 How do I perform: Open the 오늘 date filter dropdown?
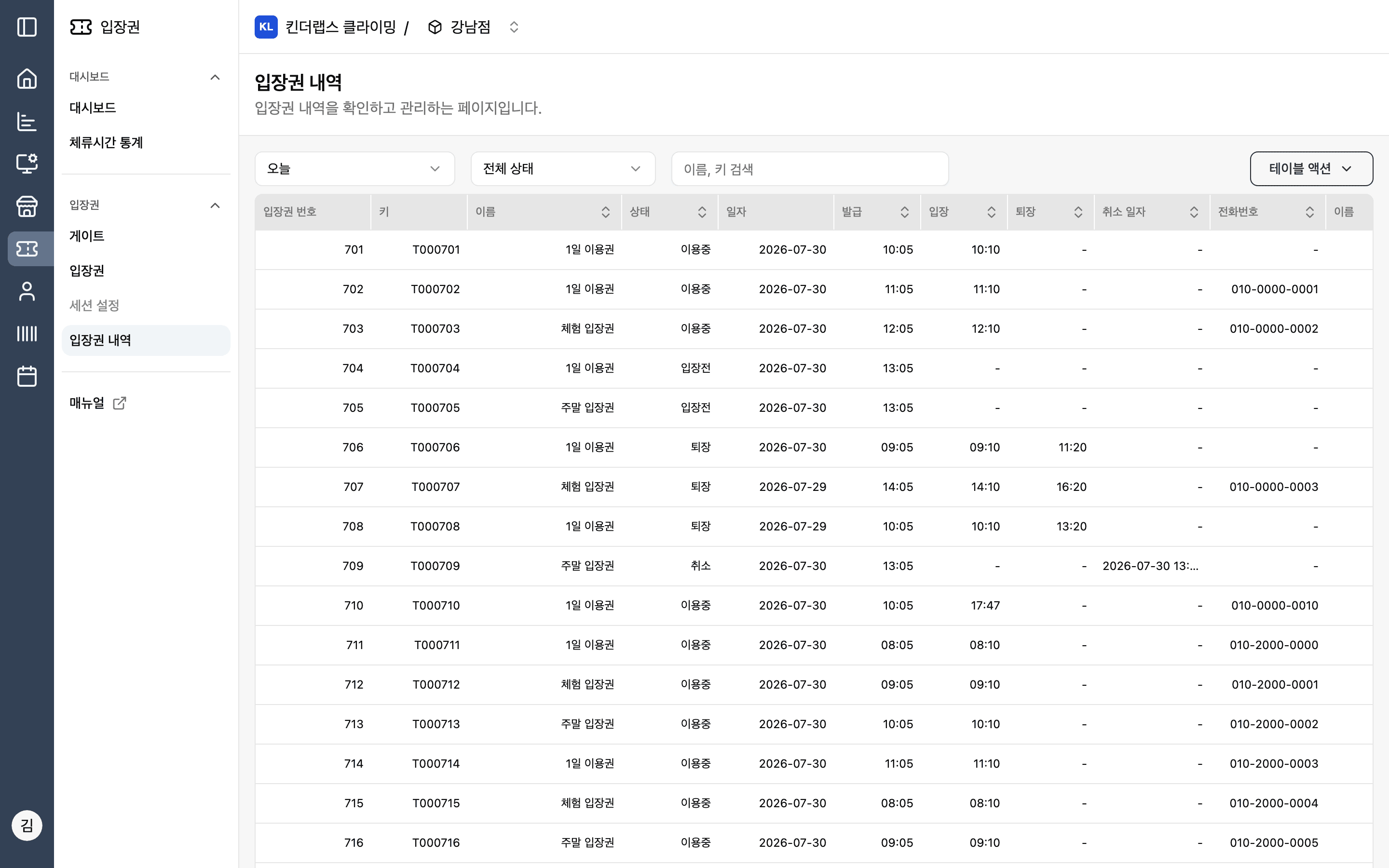pyautogui.click(x=354, y=169)
